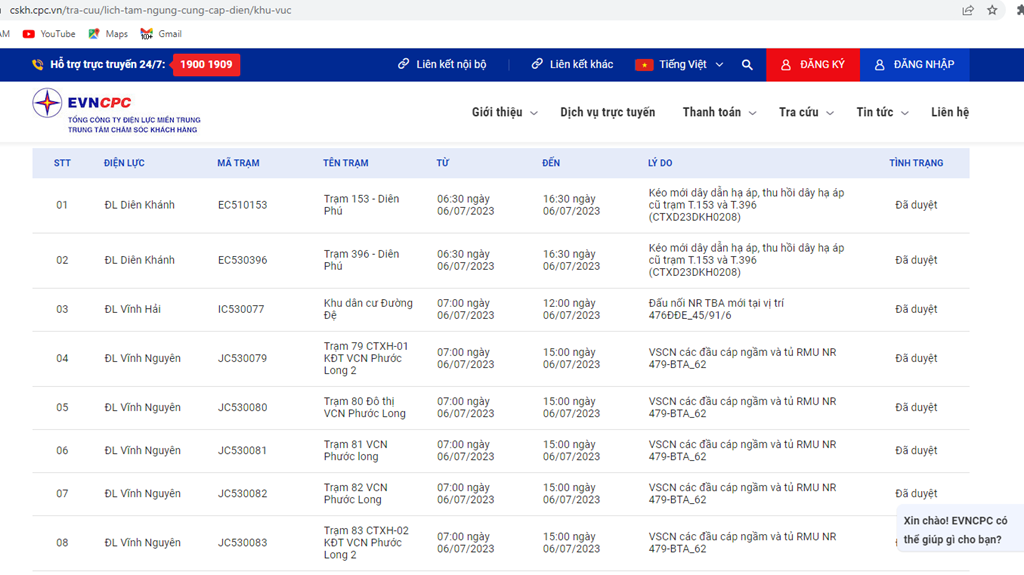Click the Vietnam flag icon

pyautogui.click(x=644, y=65)
